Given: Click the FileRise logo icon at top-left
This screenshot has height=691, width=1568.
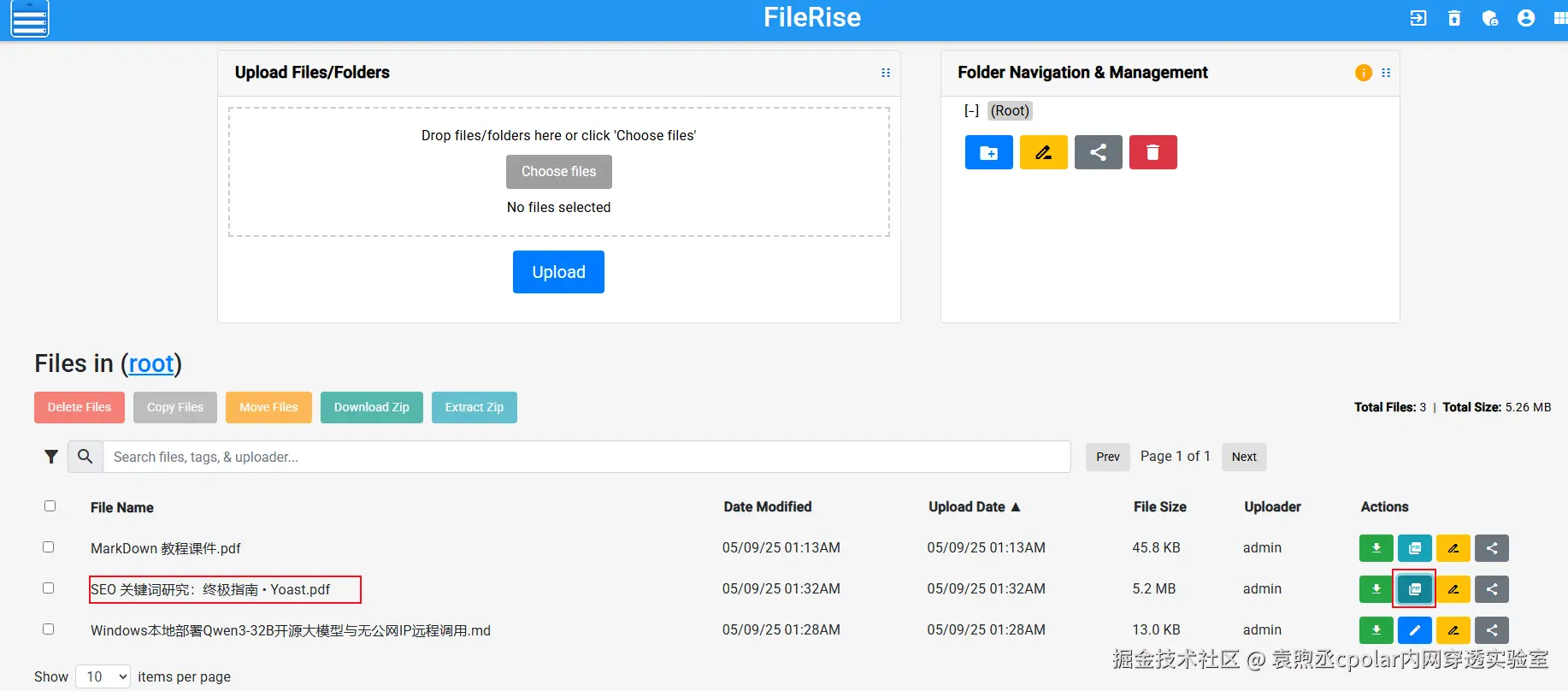Looking at the screenshot, I should 30,19.
